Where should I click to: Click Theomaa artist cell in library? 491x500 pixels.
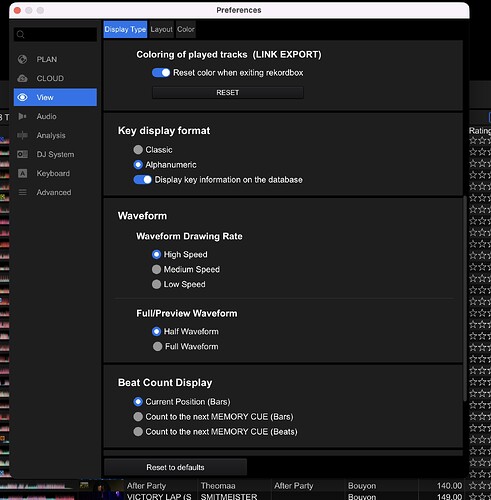218,486
